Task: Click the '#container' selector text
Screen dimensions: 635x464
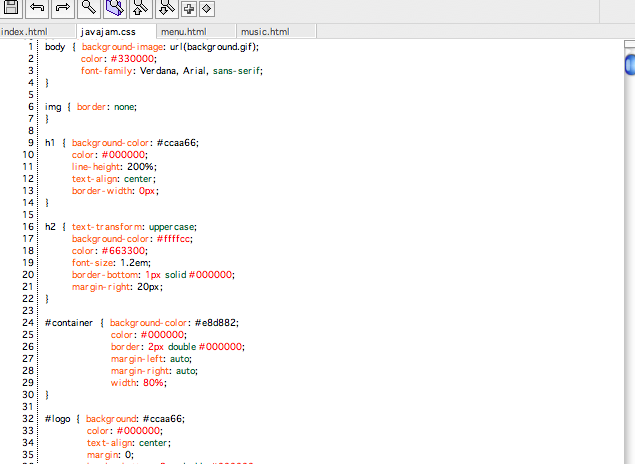Action: [69, 323]
